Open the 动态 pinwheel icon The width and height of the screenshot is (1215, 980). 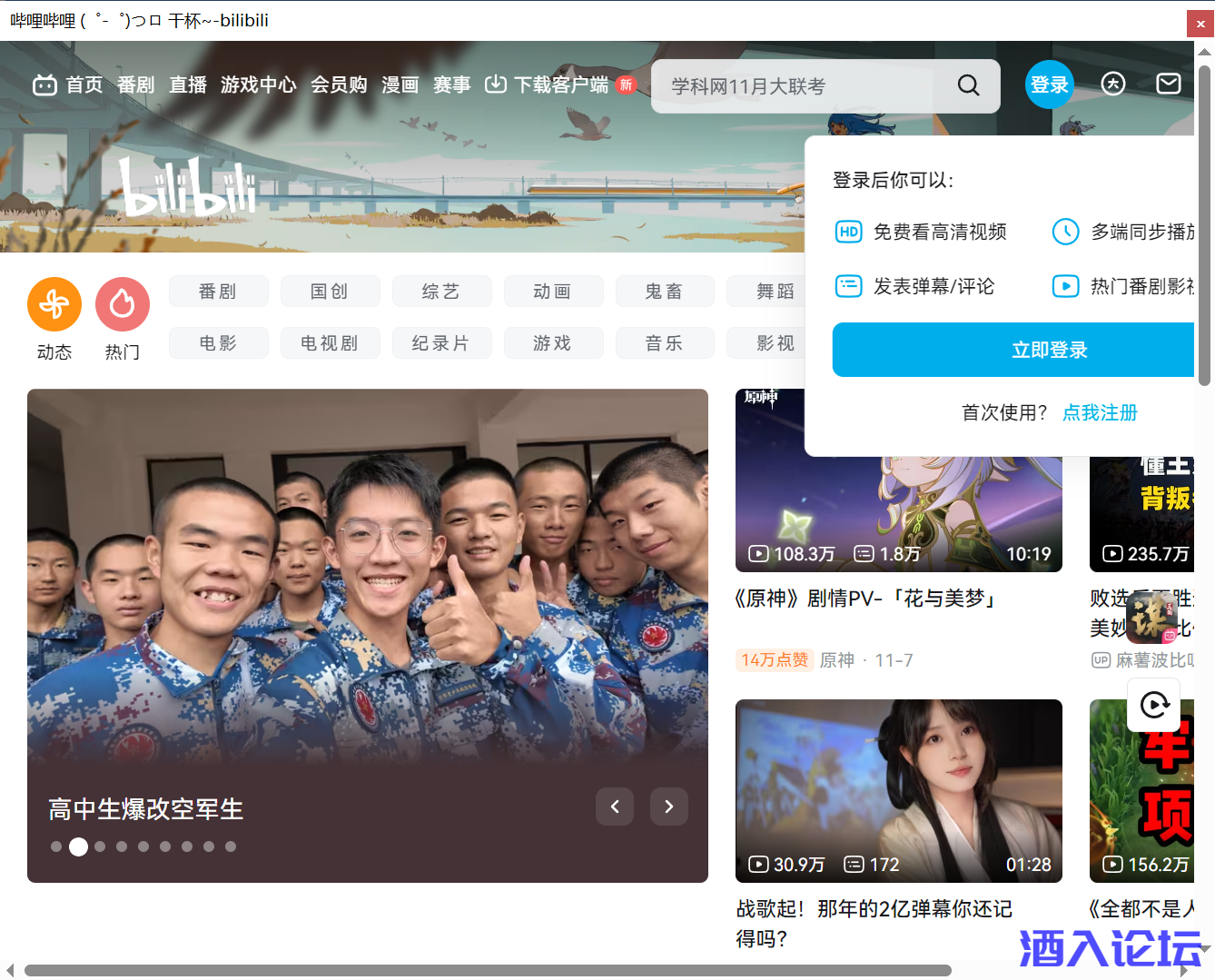[x=54, y=304]
